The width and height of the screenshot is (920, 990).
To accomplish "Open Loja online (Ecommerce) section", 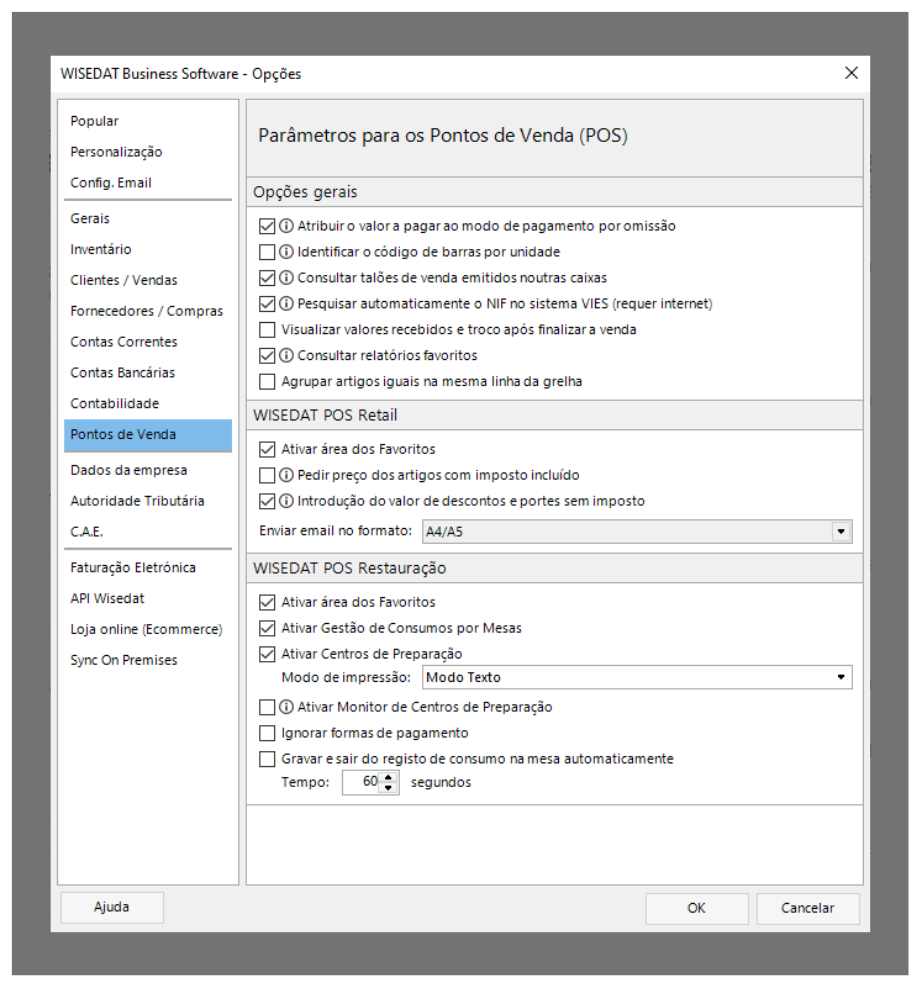I will [x=148, y=629].
